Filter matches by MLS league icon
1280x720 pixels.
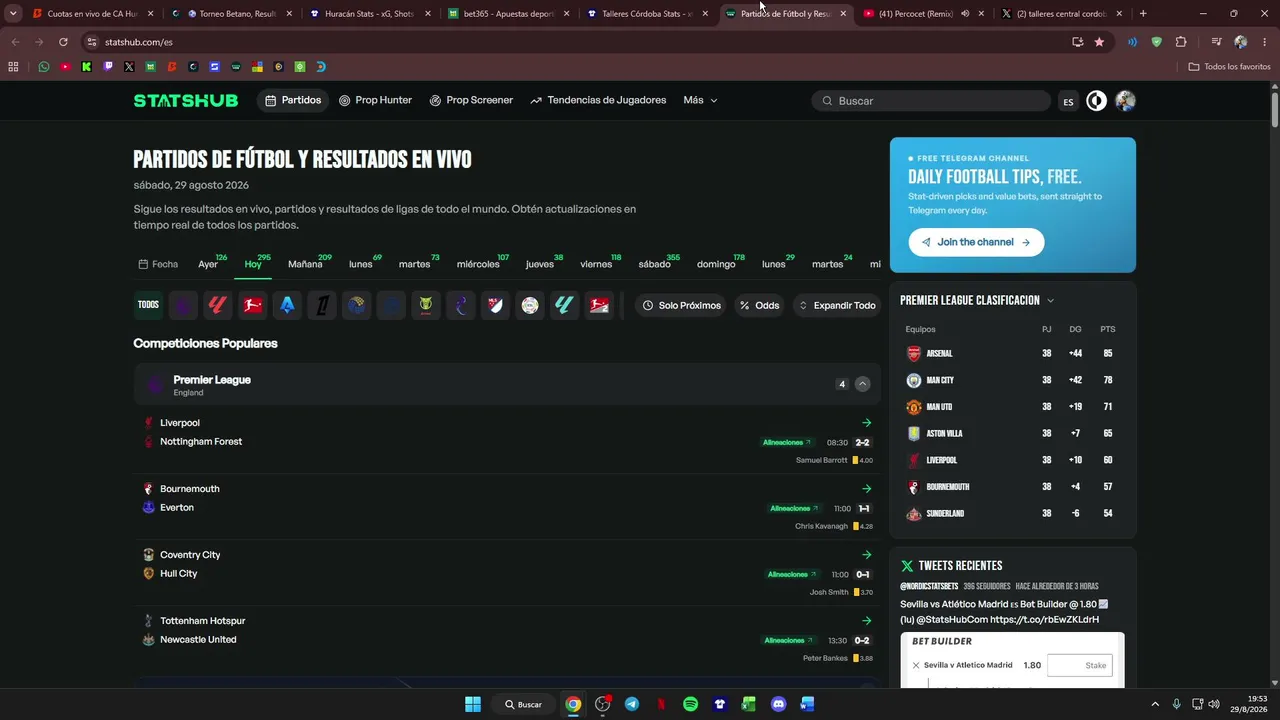(x=495, y=305)
